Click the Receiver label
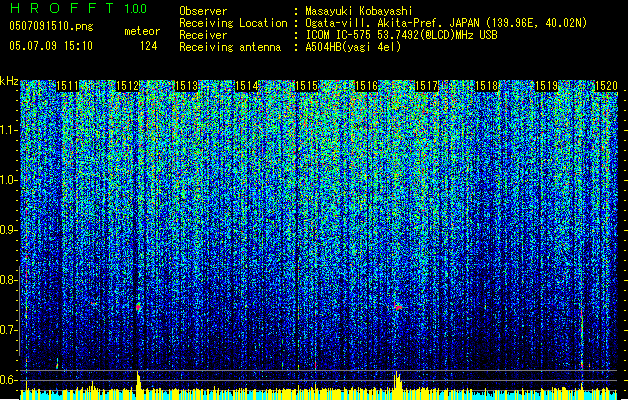Screen dimensions: 629x400 point(203,35)
